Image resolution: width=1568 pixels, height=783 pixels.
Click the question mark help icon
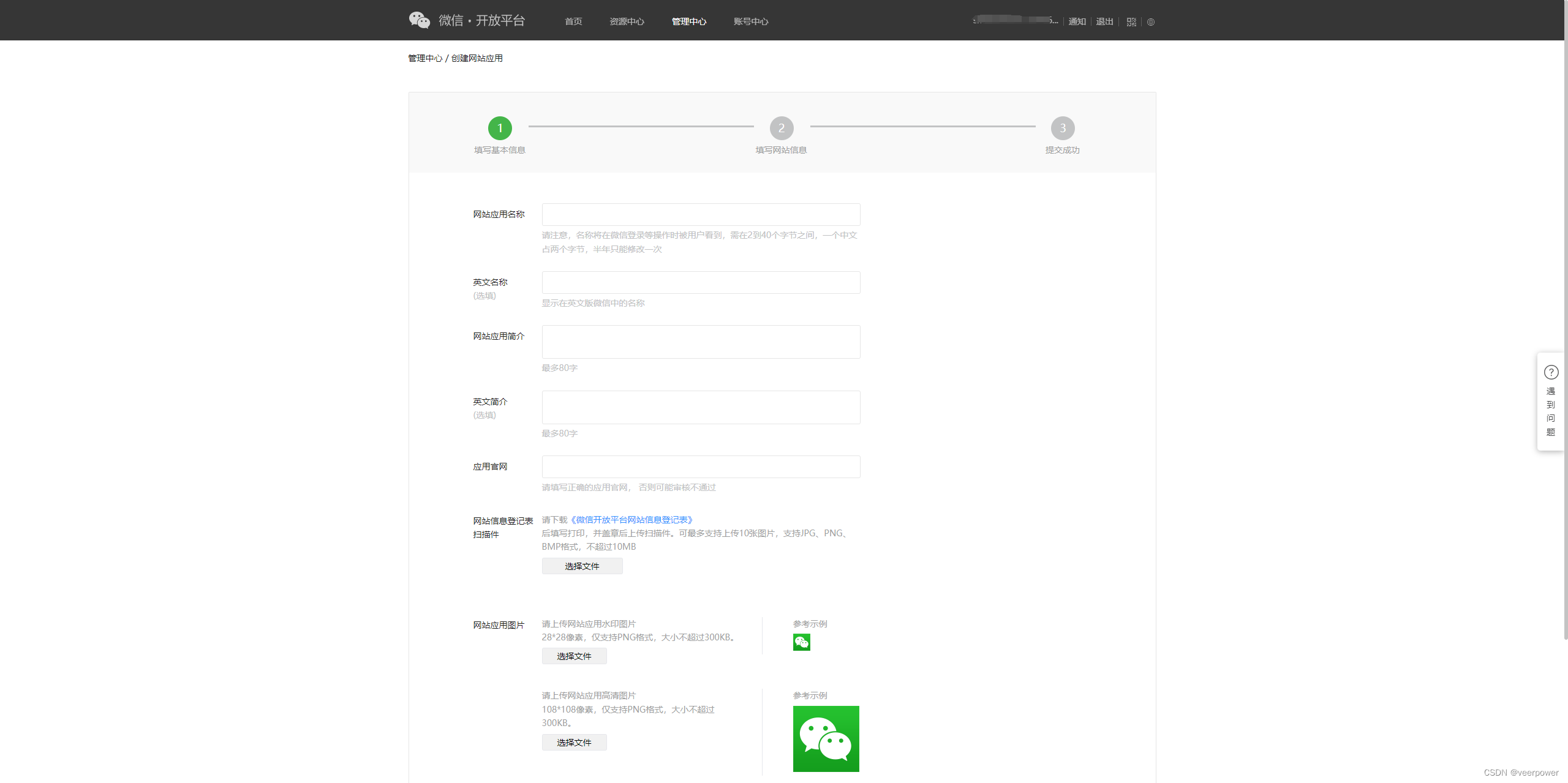coord(1551,372)
